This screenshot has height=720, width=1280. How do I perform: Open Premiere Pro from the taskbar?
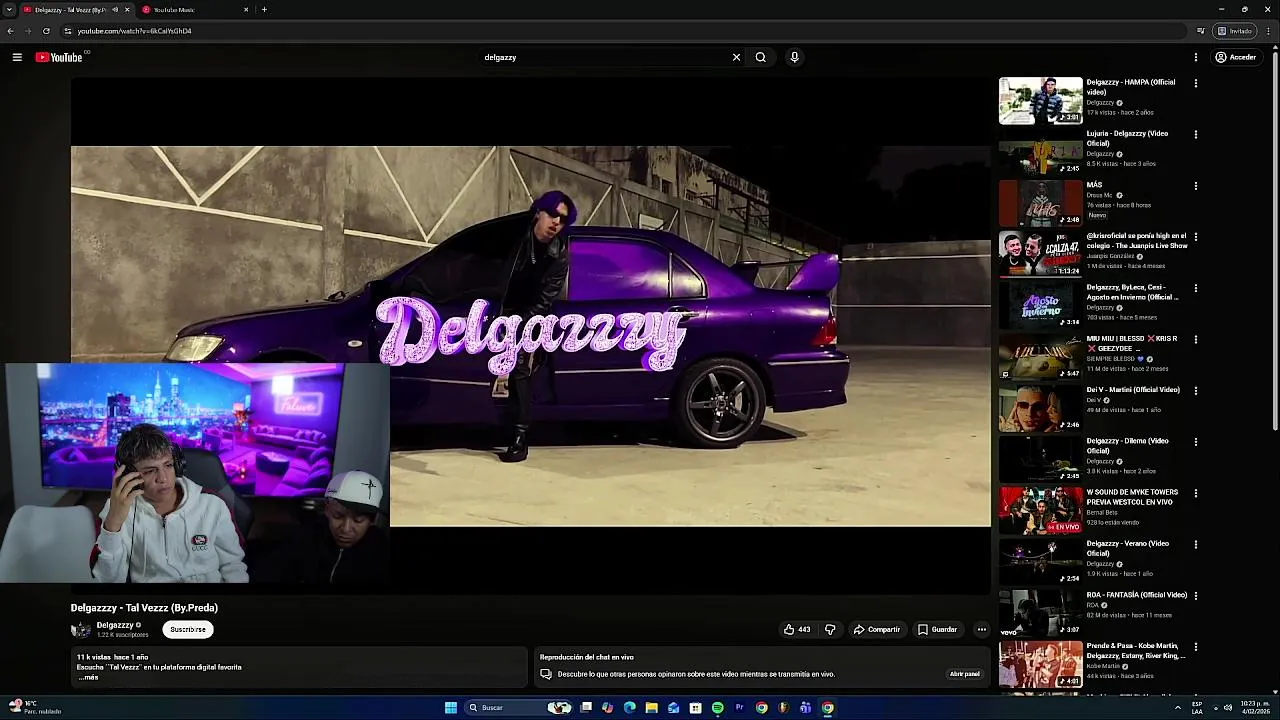point(740,708)
